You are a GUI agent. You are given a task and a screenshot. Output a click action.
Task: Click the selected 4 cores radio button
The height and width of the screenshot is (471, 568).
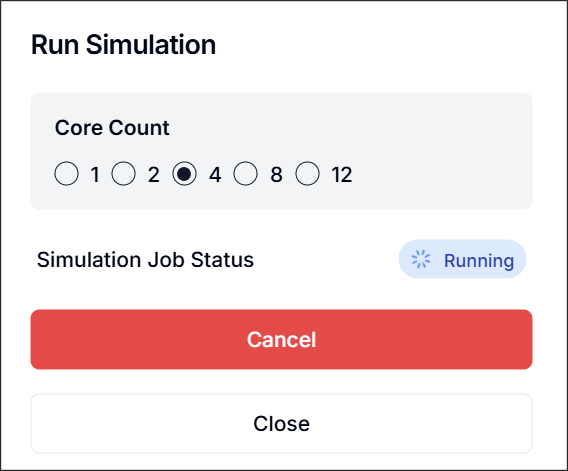pos(185,174)
